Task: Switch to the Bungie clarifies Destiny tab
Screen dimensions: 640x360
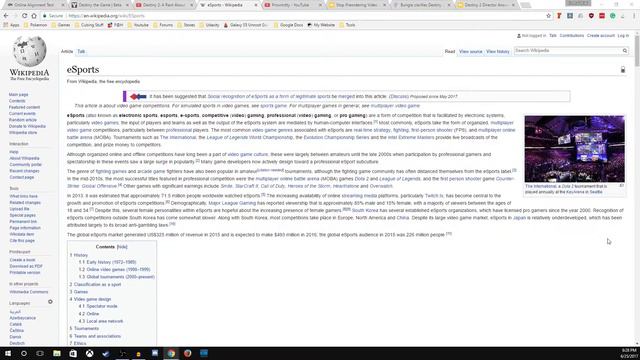Action: (x=420, y=5)
